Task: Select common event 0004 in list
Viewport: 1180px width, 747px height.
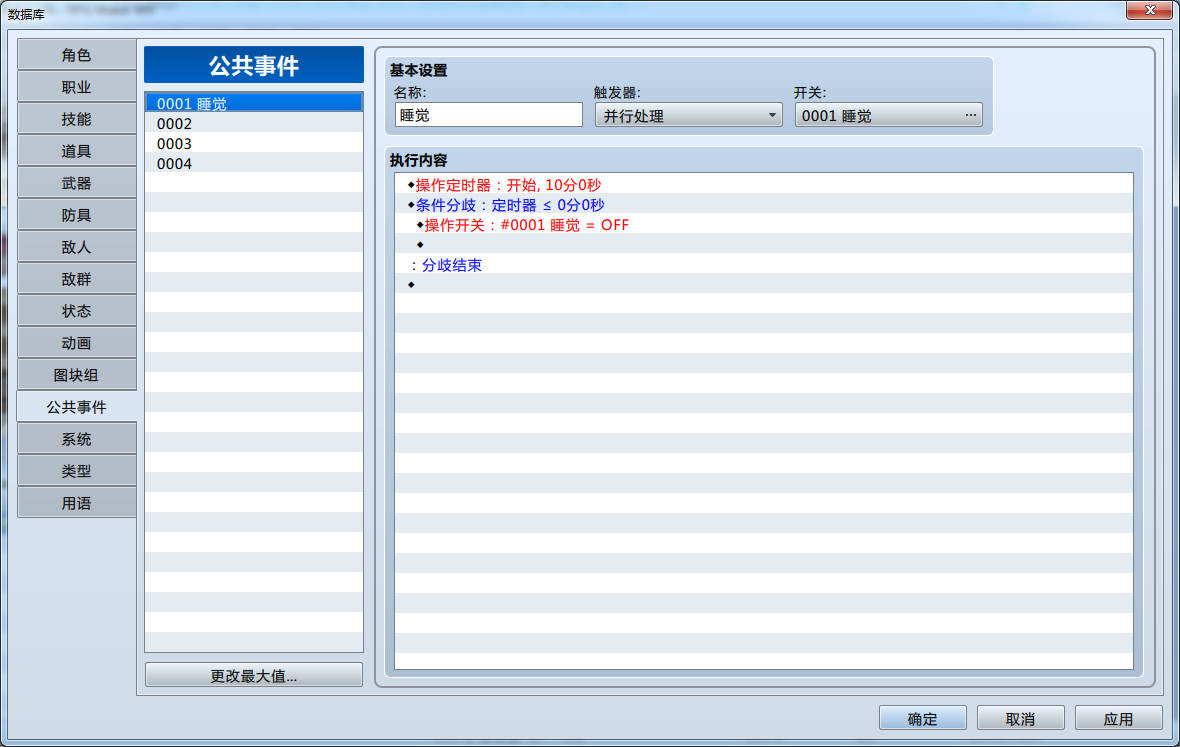Action: click(x=254, y=163)
